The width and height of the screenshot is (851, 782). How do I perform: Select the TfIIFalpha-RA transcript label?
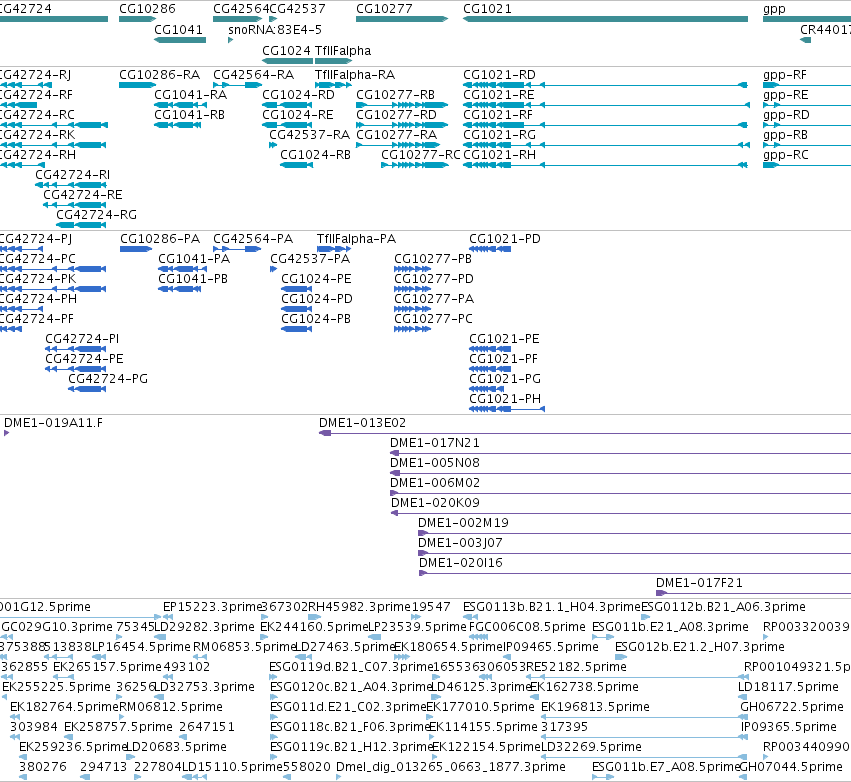(x=354, y=74)
